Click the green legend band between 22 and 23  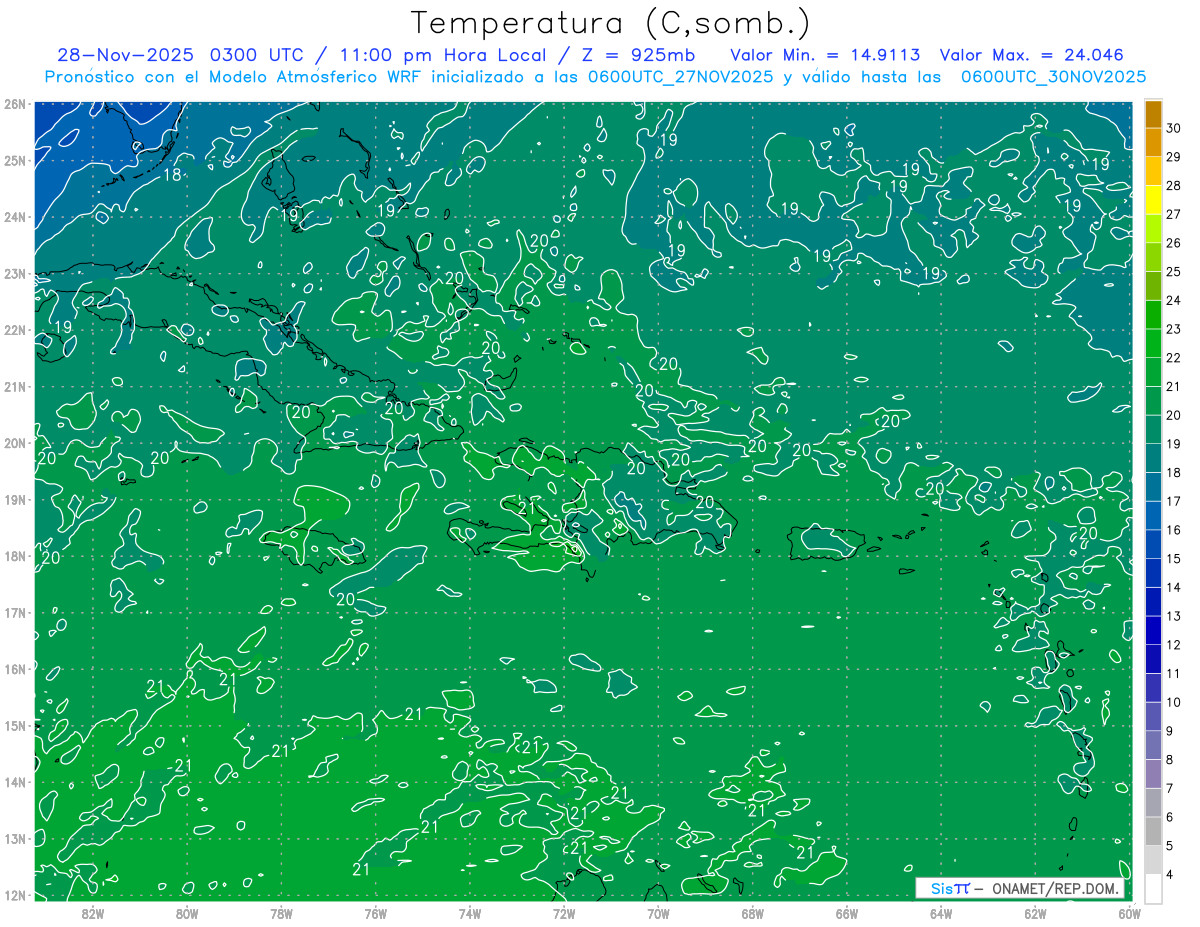coord(1153,344)
